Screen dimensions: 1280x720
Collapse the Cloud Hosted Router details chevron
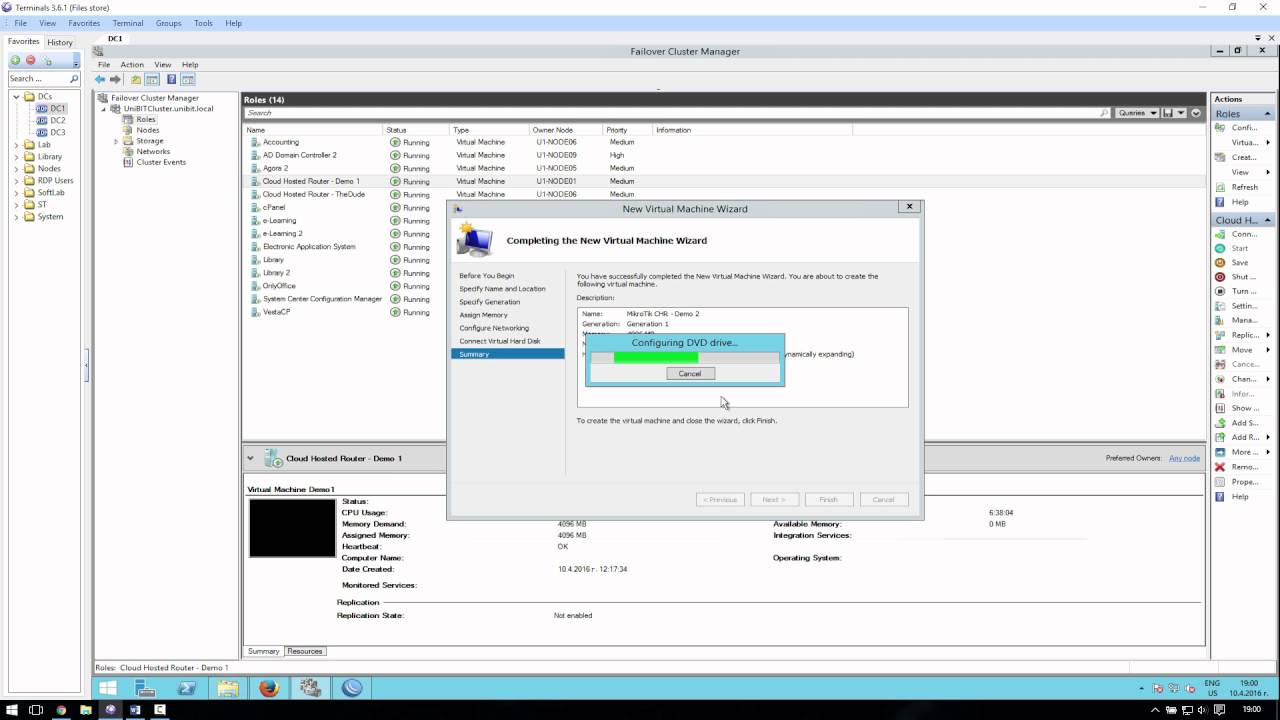(x=250, y=459)
